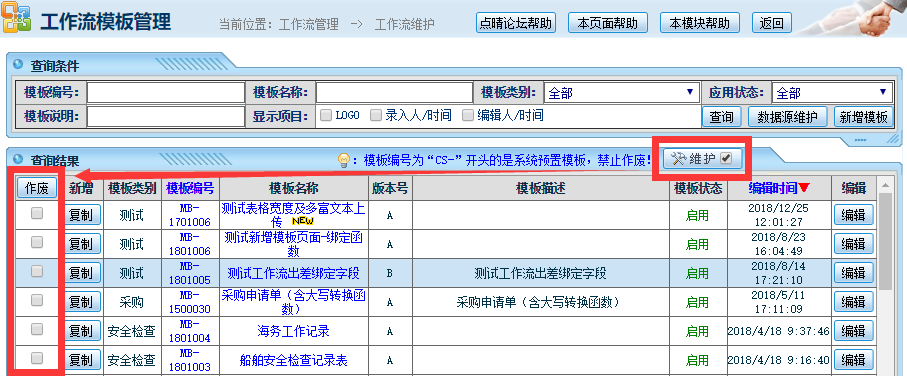Click the blue bullet icon beside 查询条件

(x=18, y=65)
